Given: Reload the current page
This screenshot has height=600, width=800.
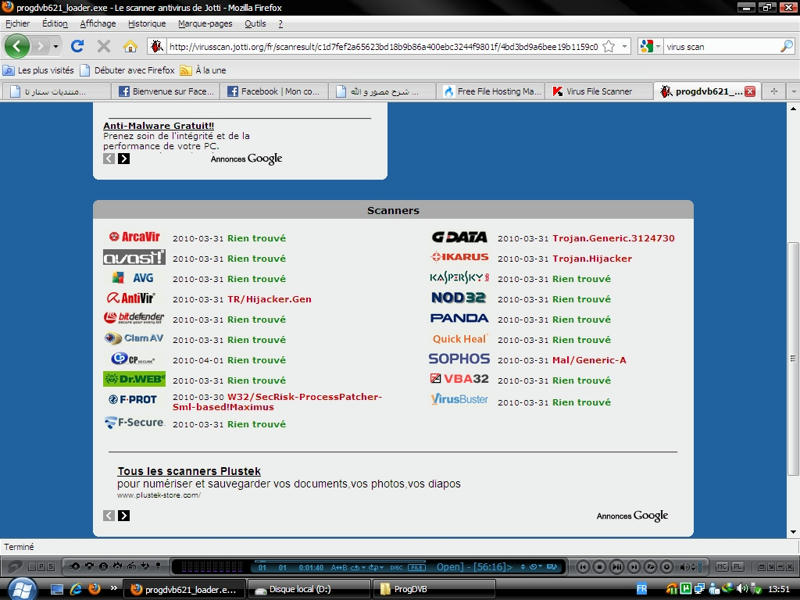Looking at the screenshot, I should (78, 46).
